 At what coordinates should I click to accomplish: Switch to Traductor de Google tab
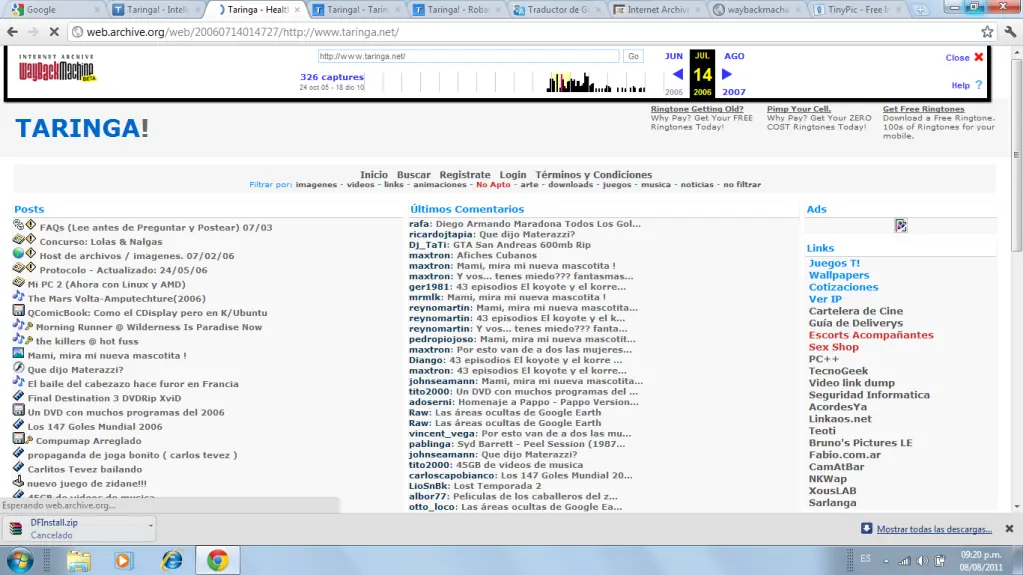(557, 10)
